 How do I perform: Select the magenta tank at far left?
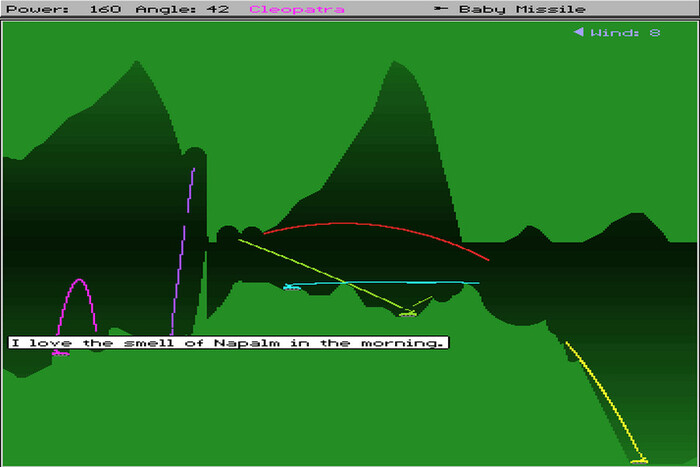(60, 352)
